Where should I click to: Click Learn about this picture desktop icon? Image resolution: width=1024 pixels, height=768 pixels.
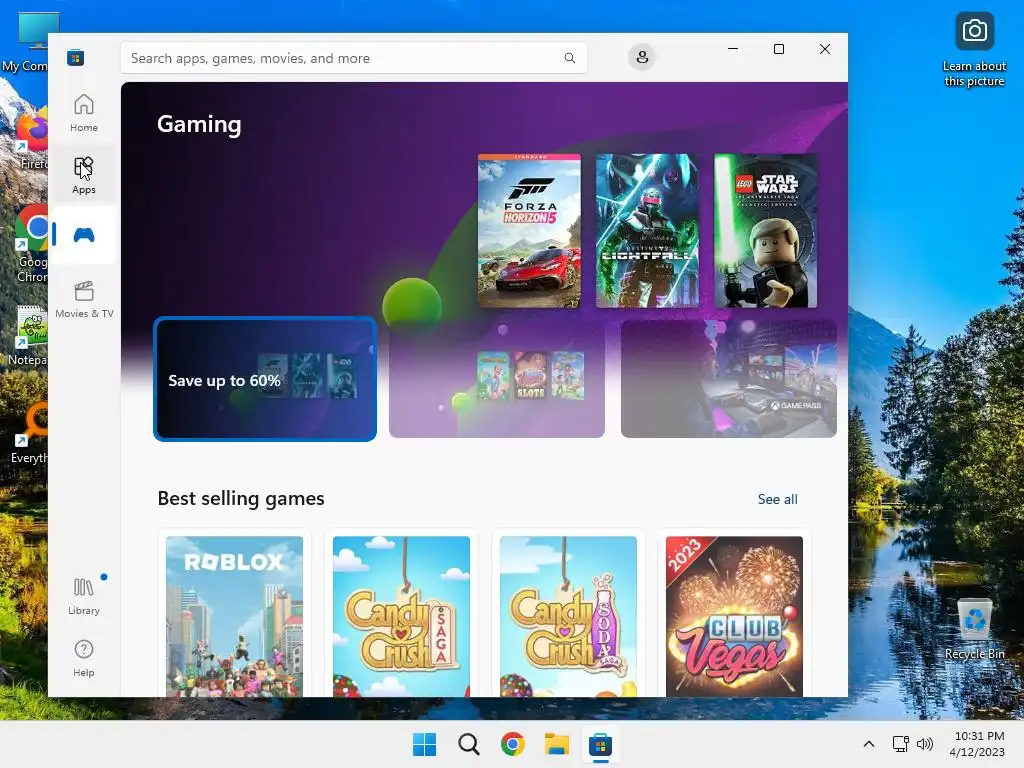click(x=974, y=50)
